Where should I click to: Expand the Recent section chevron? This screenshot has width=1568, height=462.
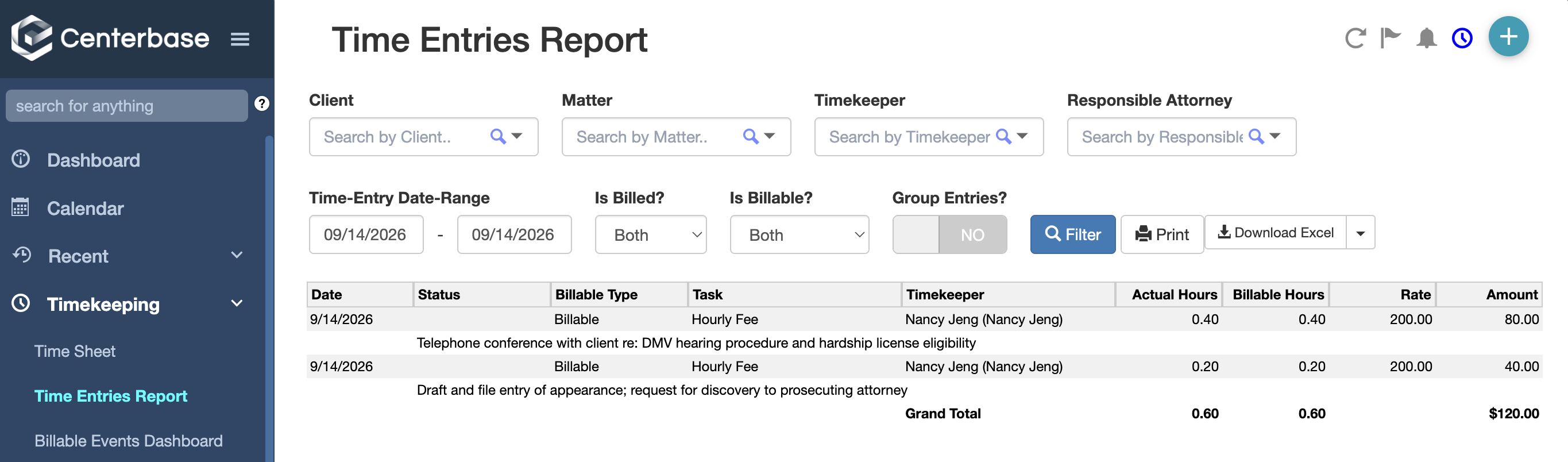[237, 255]
